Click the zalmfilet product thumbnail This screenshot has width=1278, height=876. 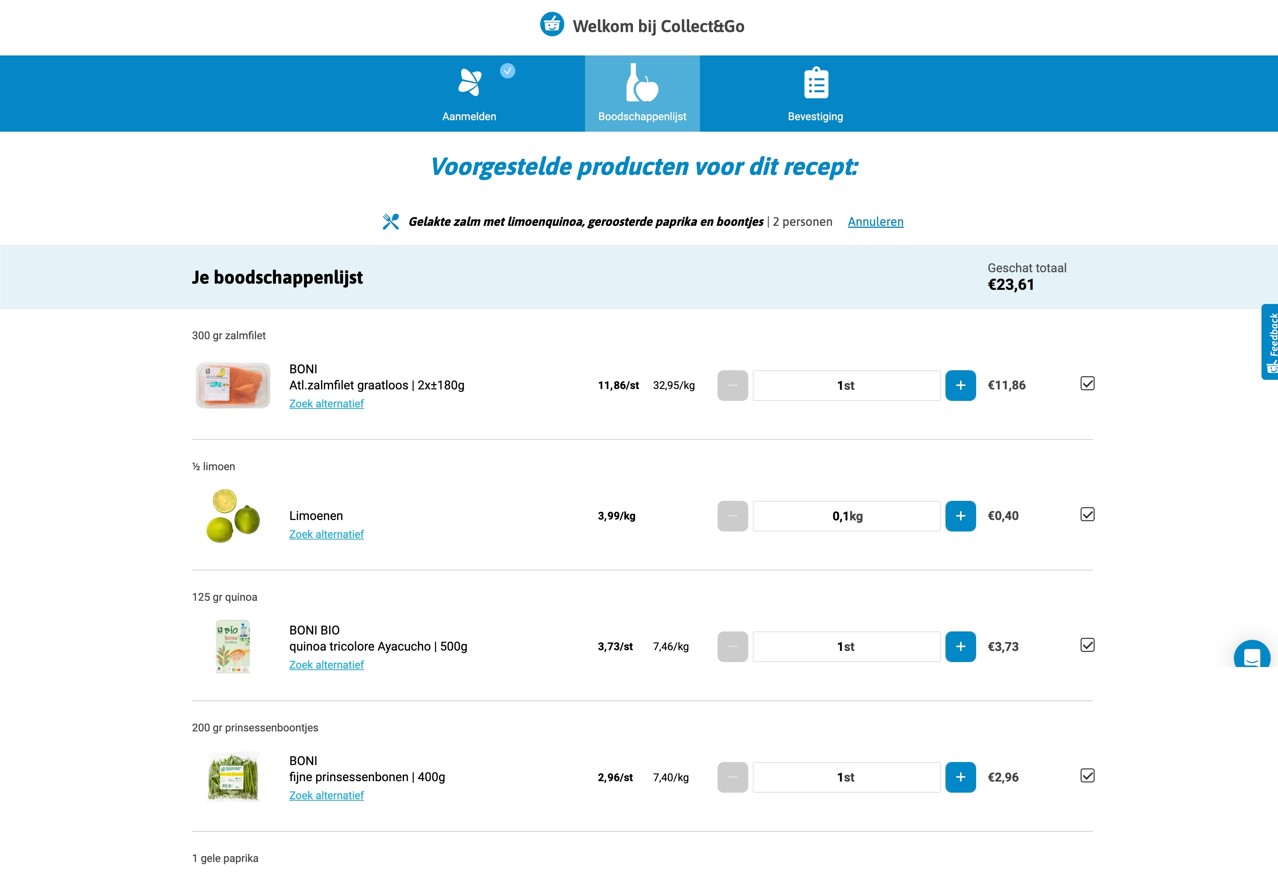click(x=232, y=385)
